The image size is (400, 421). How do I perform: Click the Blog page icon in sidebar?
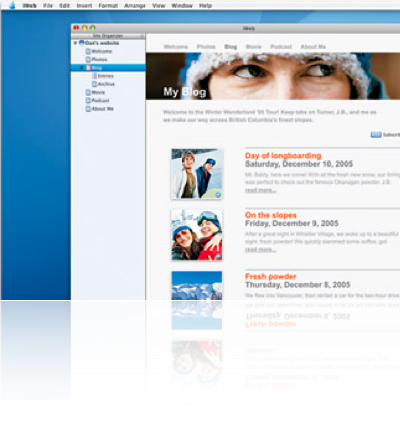[88, 68]
